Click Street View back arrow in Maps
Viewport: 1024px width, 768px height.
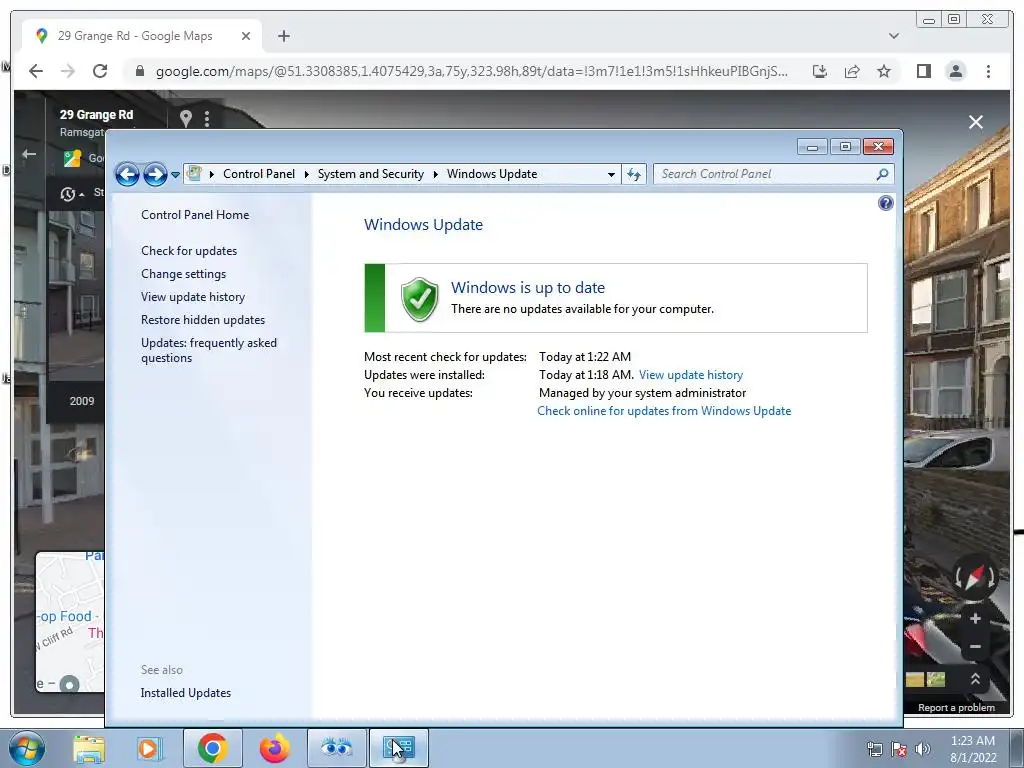pos(29,154)
